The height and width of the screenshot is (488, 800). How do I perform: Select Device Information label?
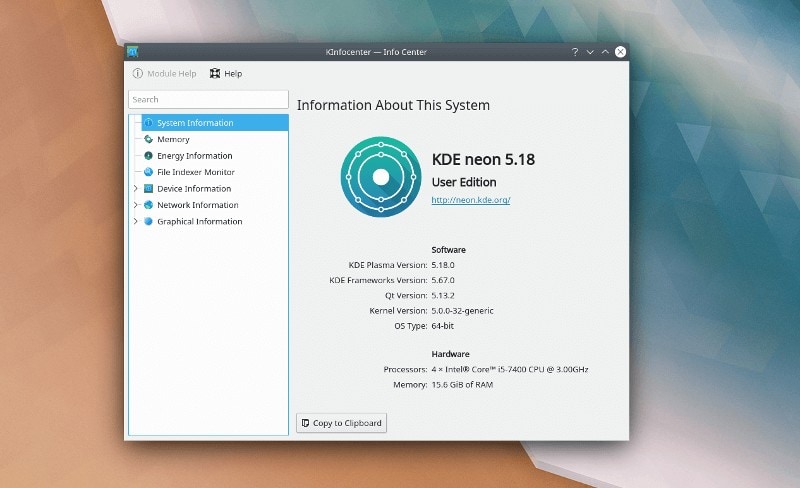[x=194, y=188]
